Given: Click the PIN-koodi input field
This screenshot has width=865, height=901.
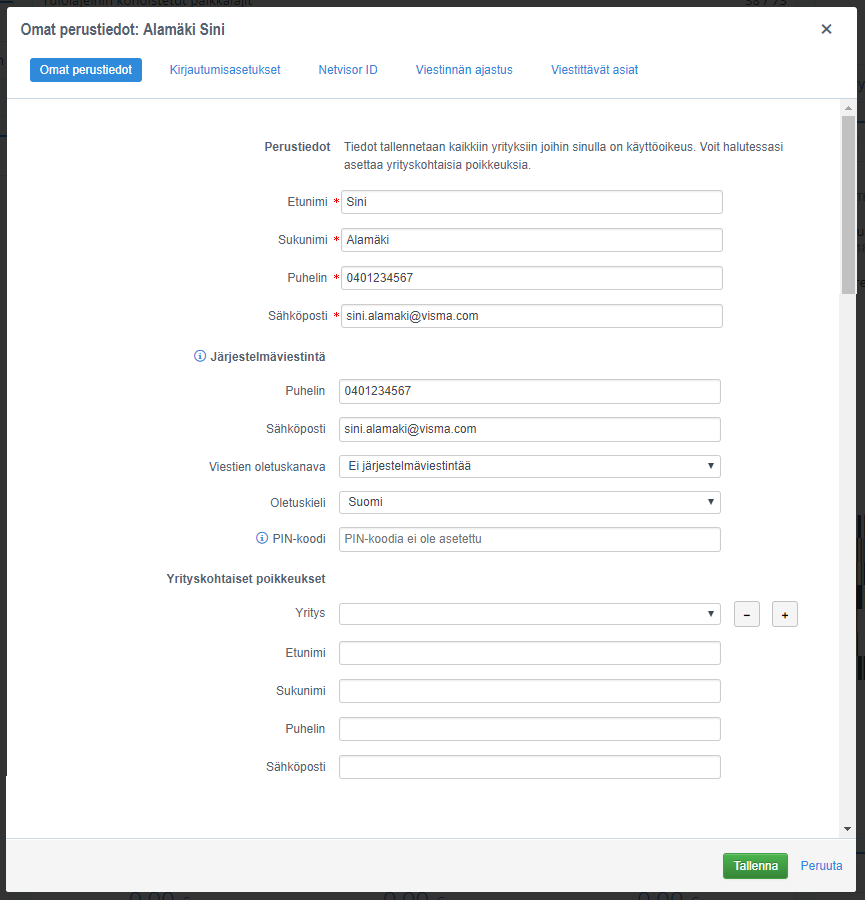Looking at the screenshot, I should 529,540.
